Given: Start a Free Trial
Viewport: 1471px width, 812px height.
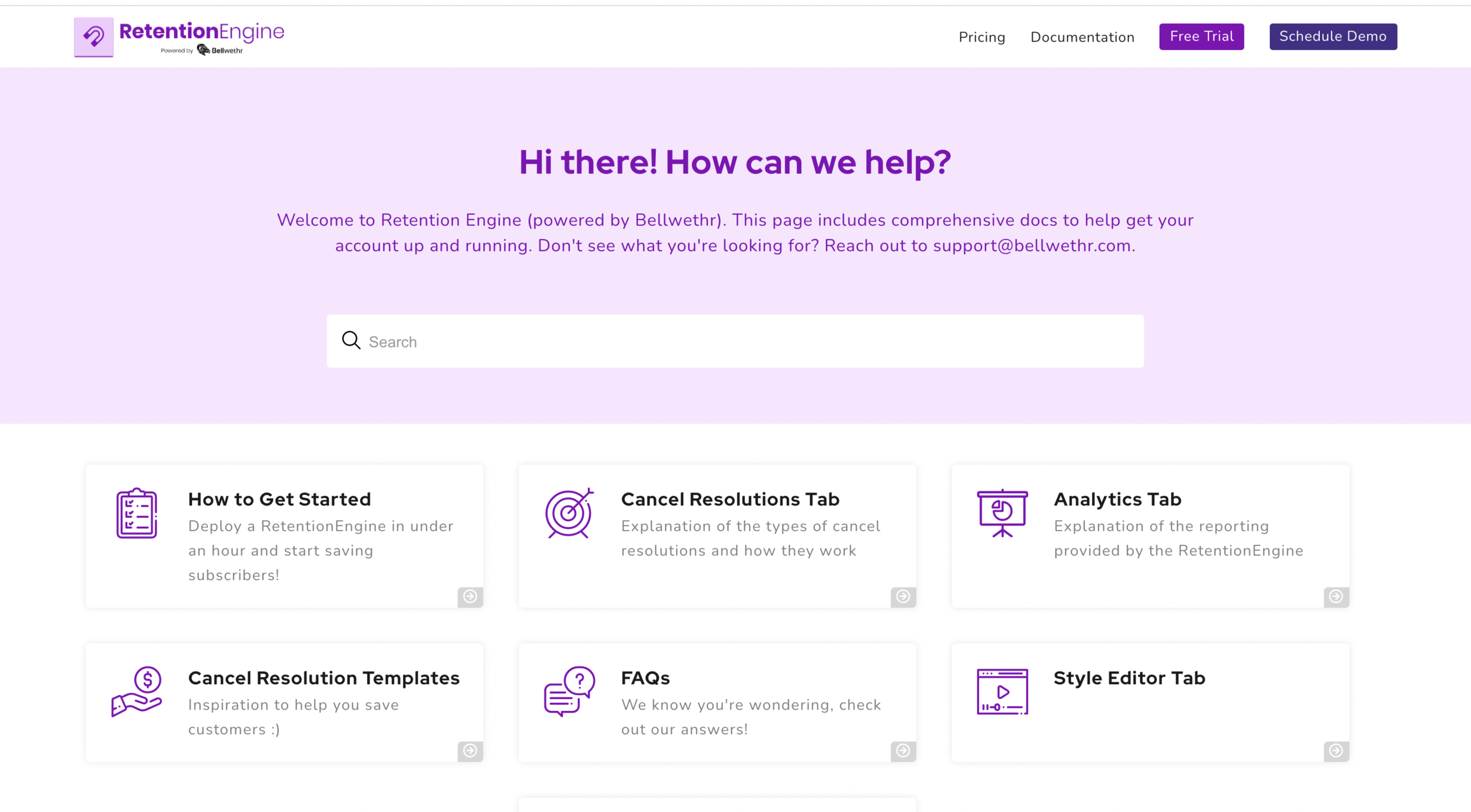Looking at the screenshot, I should point(1202,36).
